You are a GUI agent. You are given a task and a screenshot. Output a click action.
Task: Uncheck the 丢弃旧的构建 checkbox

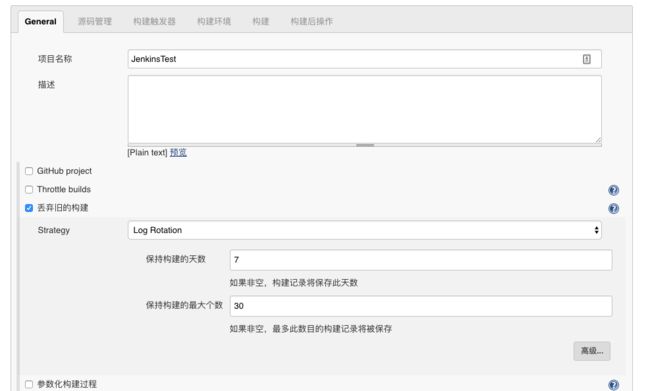[29, 208]
